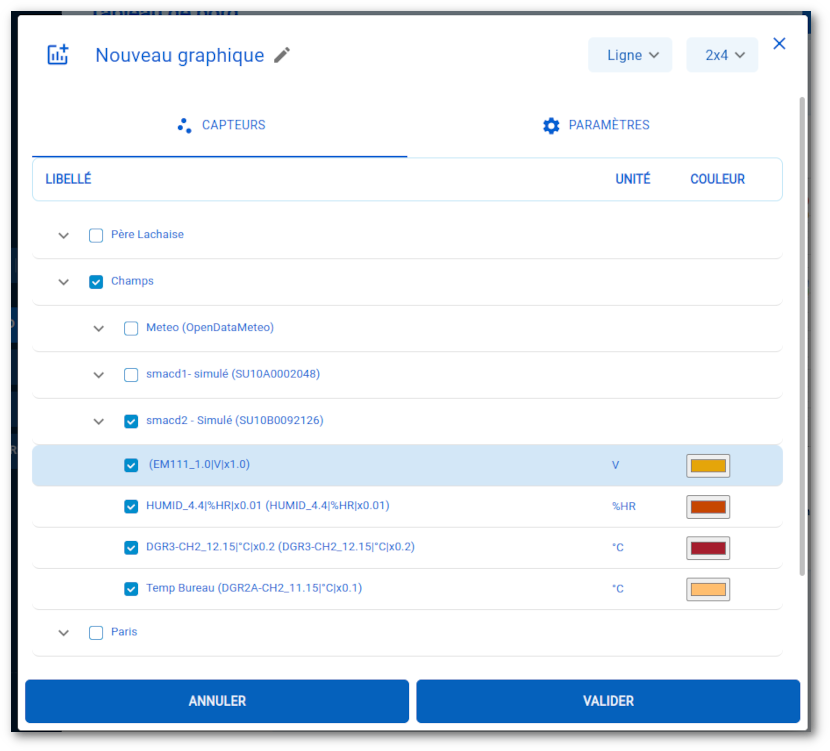Collapse the smacd2 - Simulé node
The height and width of the screenshot is (751, 830).
[99, 421]
